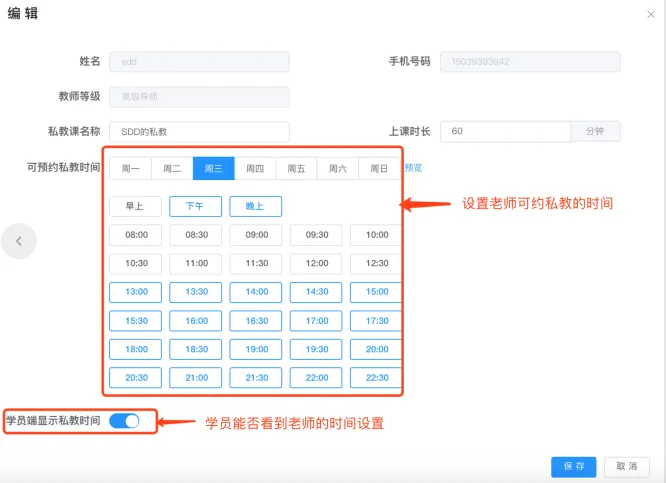
Task: Toggle the 早上 period button
Action: coord(135,207)
